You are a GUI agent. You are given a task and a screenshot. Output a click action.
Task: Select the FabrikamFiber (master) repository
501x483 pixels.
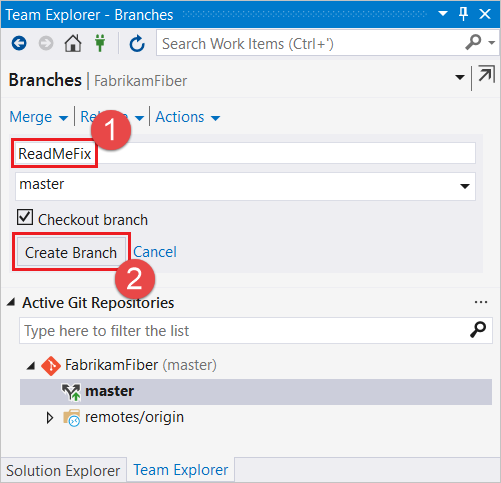pos(141,365)
